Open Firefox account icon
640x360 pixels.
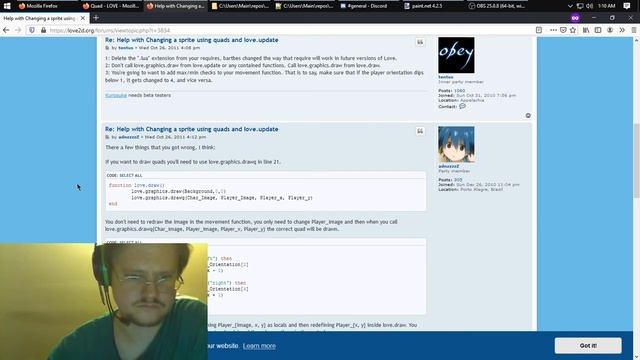pyautogui.click(x=610, y=30)
